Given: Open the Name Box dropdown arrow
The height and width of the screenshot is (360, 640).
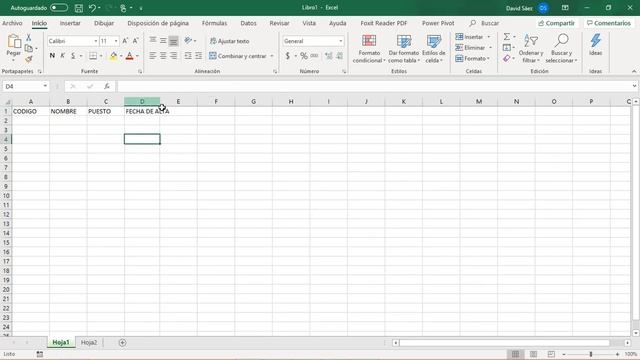Looking at the screenshot, I should [x=45, y=86].
